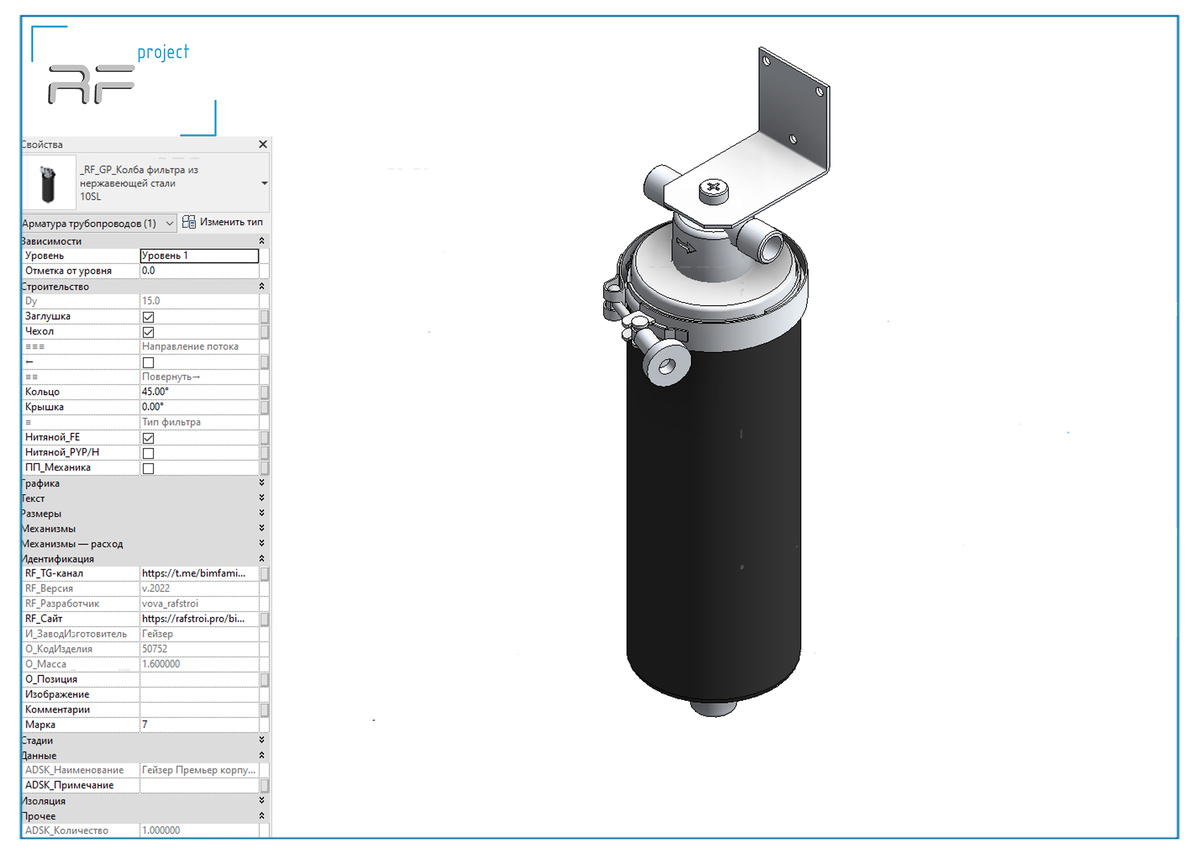Click associate-parameter button in О_Позиция row

[x=264, y=679]
